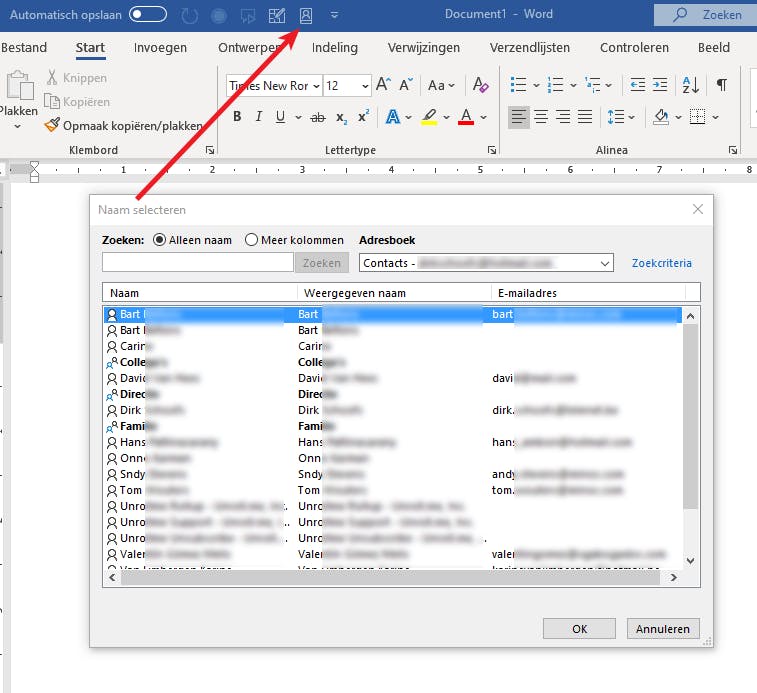Expand the Times New Roman font dropdown
Image resolution: width=757 pixels, height=693 pixels.
click(316, 86)
